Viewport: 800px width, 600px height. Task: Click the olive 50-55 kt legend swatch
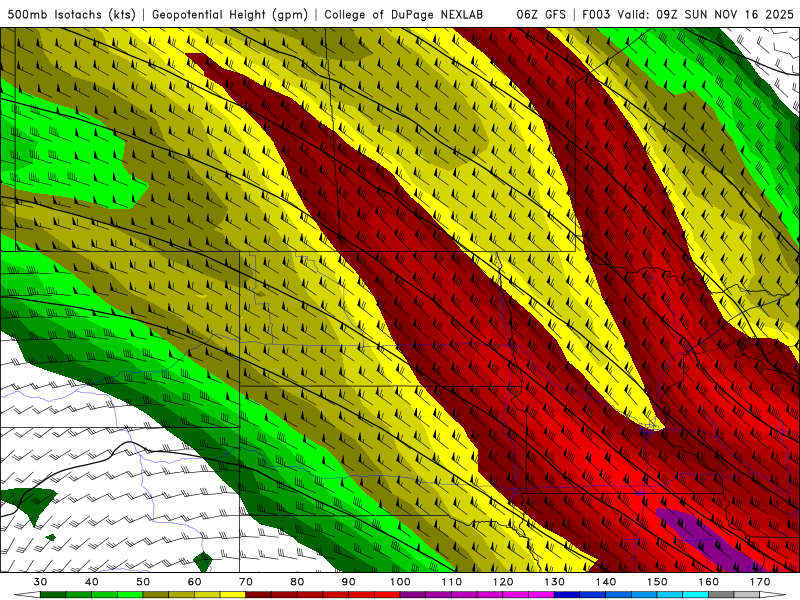156,595
